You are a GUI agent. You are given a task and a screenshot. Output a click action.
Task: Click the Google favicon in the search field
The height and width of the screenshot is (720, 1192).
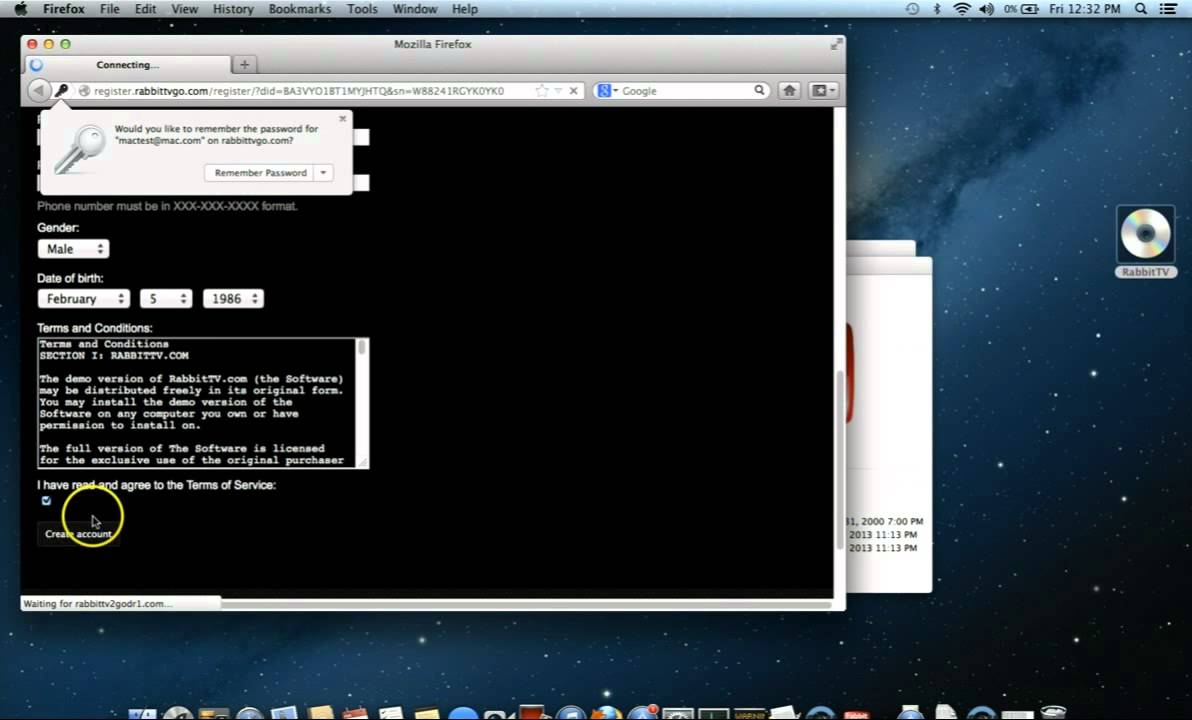(603, 90)
